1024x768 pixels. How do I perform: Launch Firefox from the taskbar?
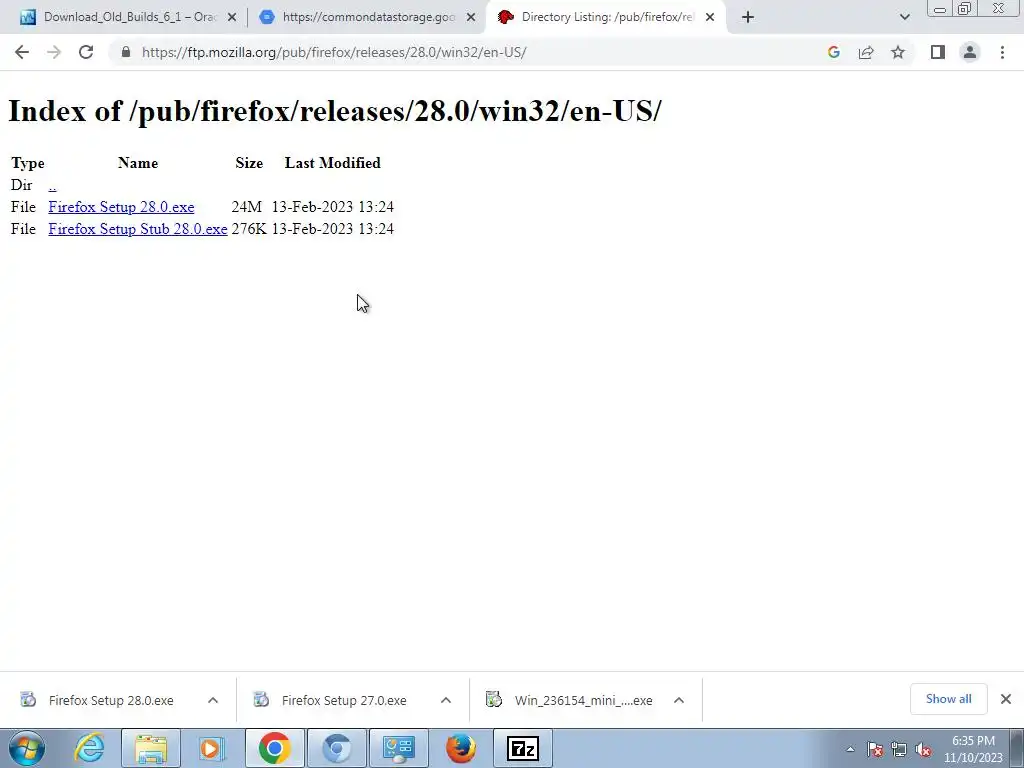(x=461, y=748)
